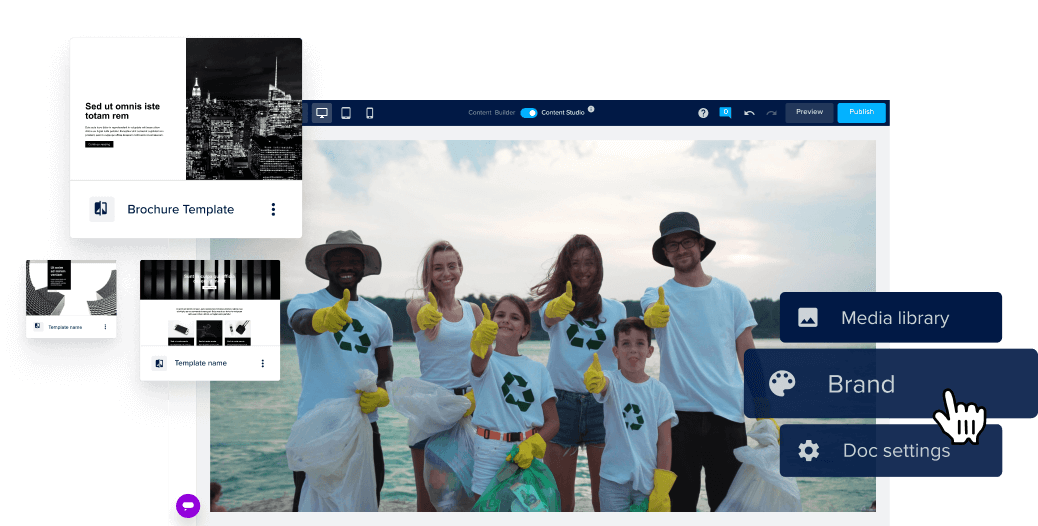The width and height of the screenshot is (1038, 526).
Task: Switch to mobile phone preview mode
Action: pyautogui.click(x=369, y=113)
